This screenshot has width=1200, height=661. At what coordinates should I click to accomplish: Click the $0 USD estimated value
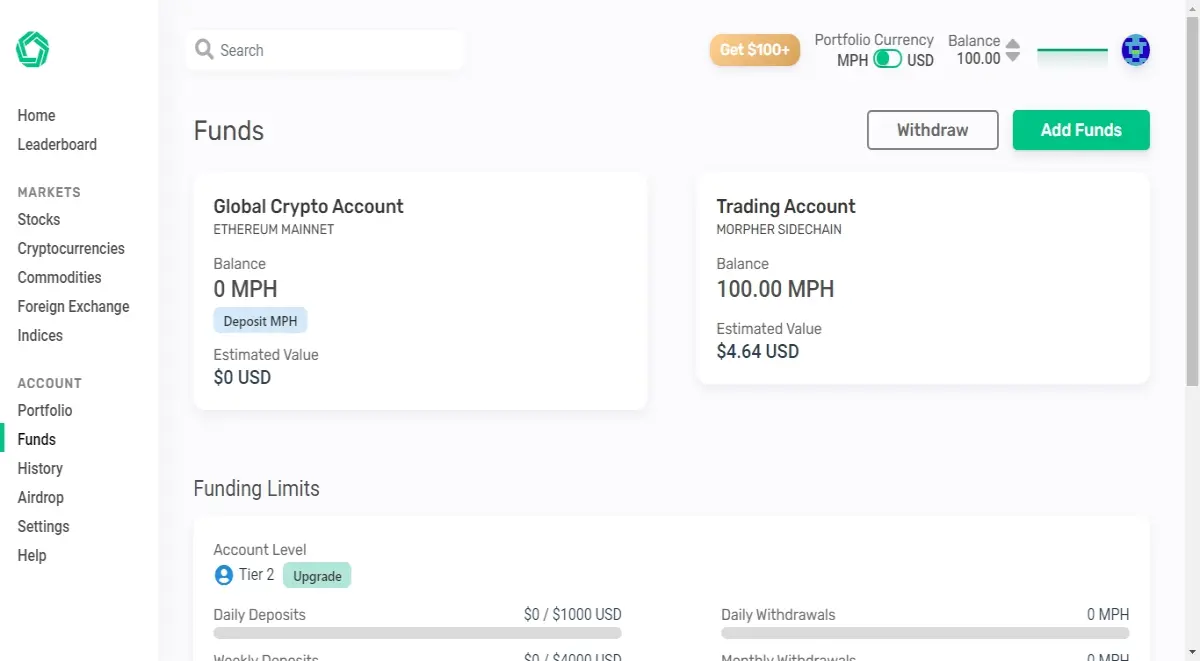242,378
